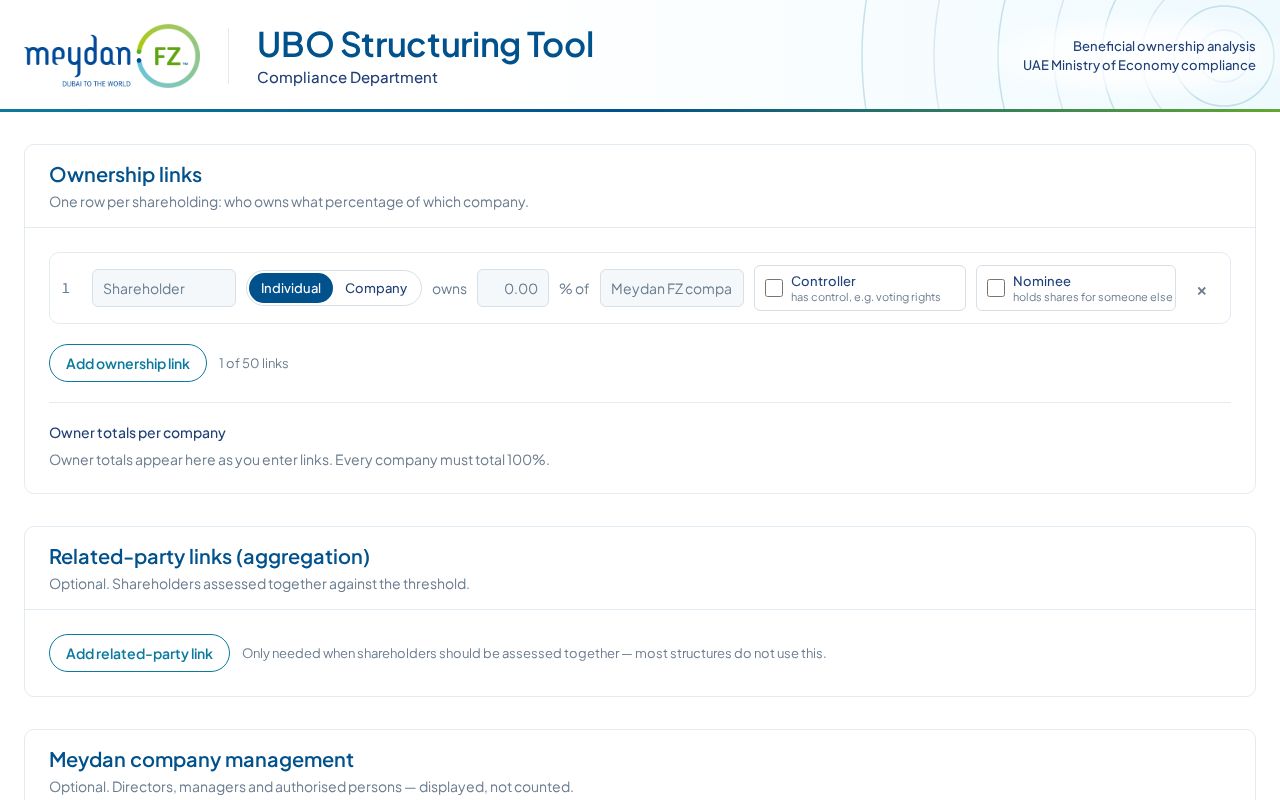
Task: Click the Shareholder name field
Action: 164,288
